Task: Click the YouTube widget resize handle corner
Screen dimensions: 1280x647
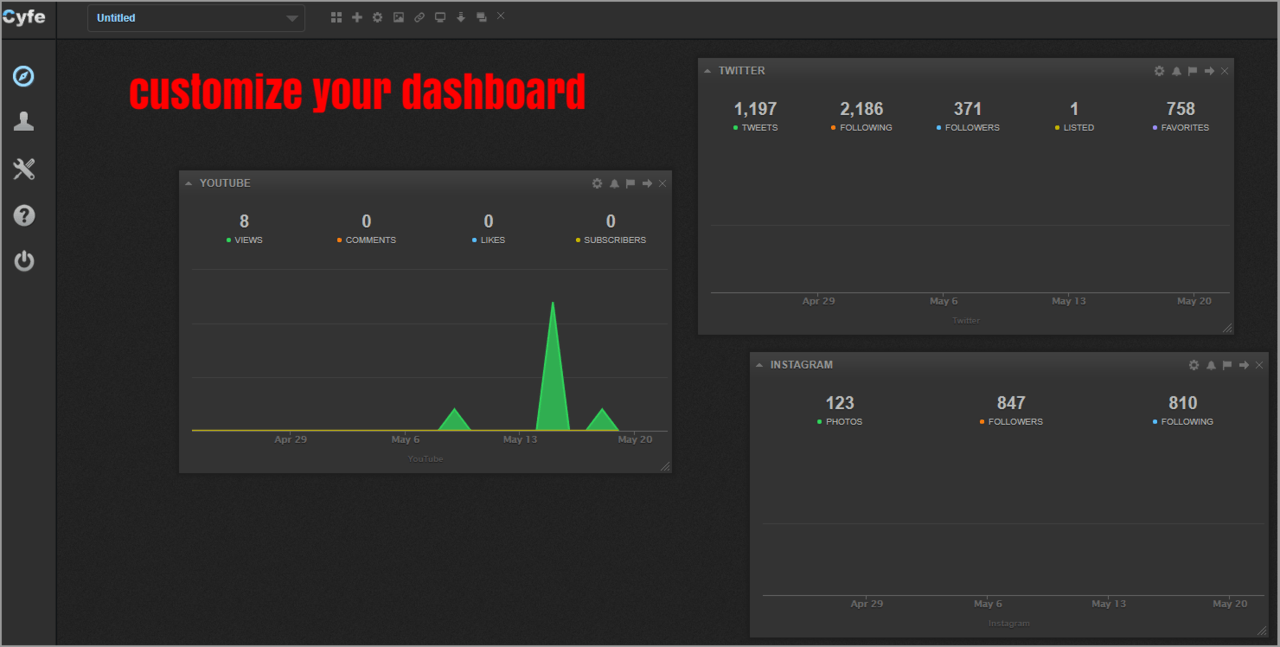Action: click(665, 466)
